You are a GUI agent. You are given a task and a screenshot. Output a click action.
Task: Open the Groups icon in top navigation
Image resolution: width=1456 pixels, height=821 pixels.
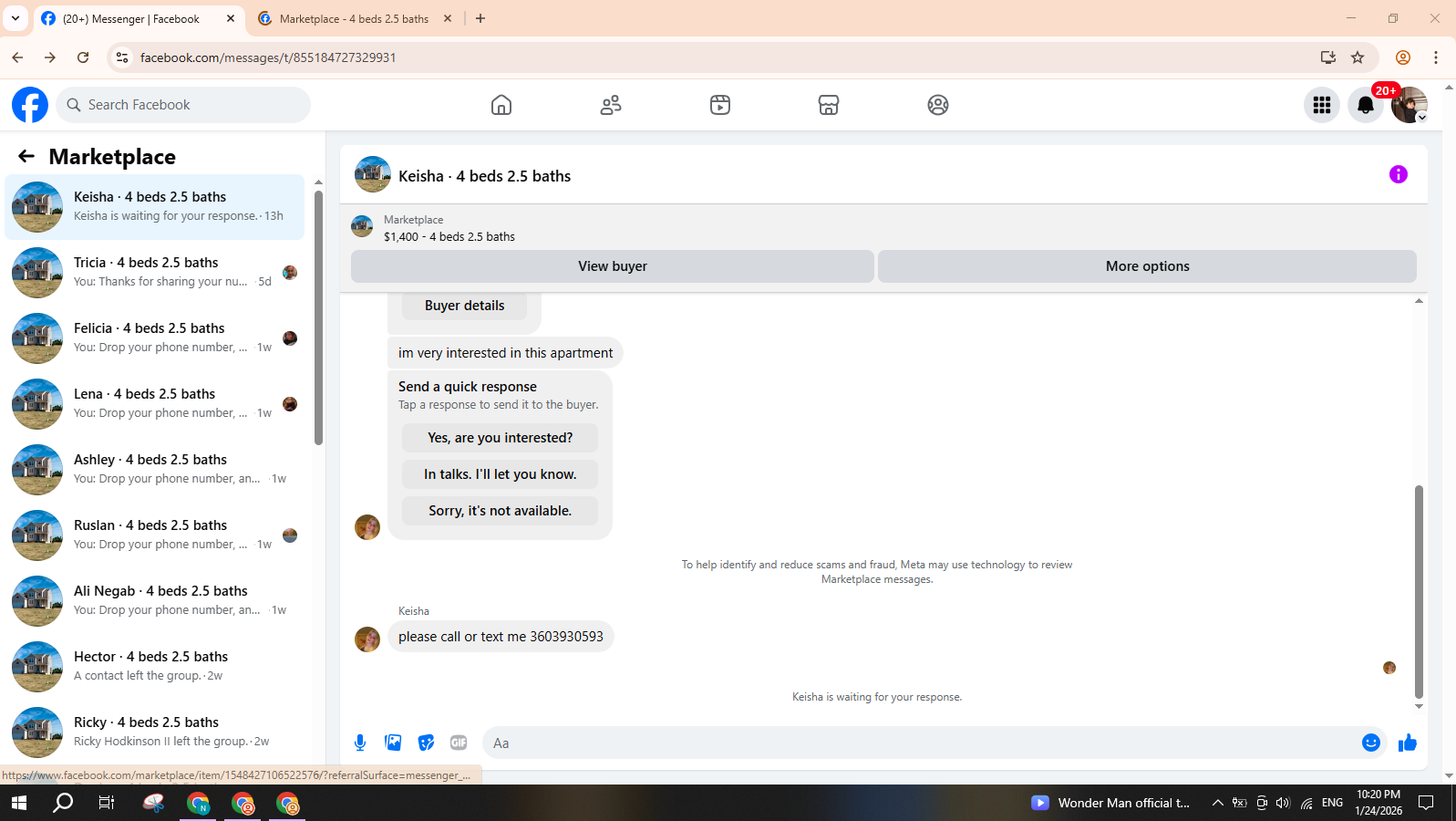pos(938,105)
